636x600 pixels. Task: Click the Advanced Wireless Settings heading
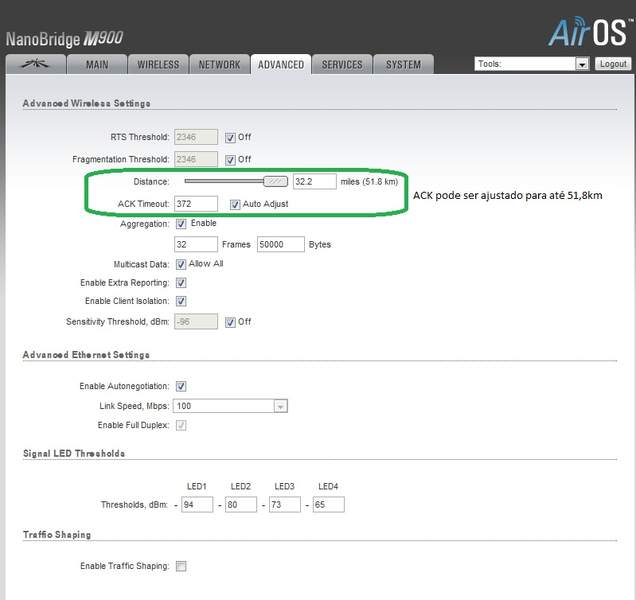86,103
